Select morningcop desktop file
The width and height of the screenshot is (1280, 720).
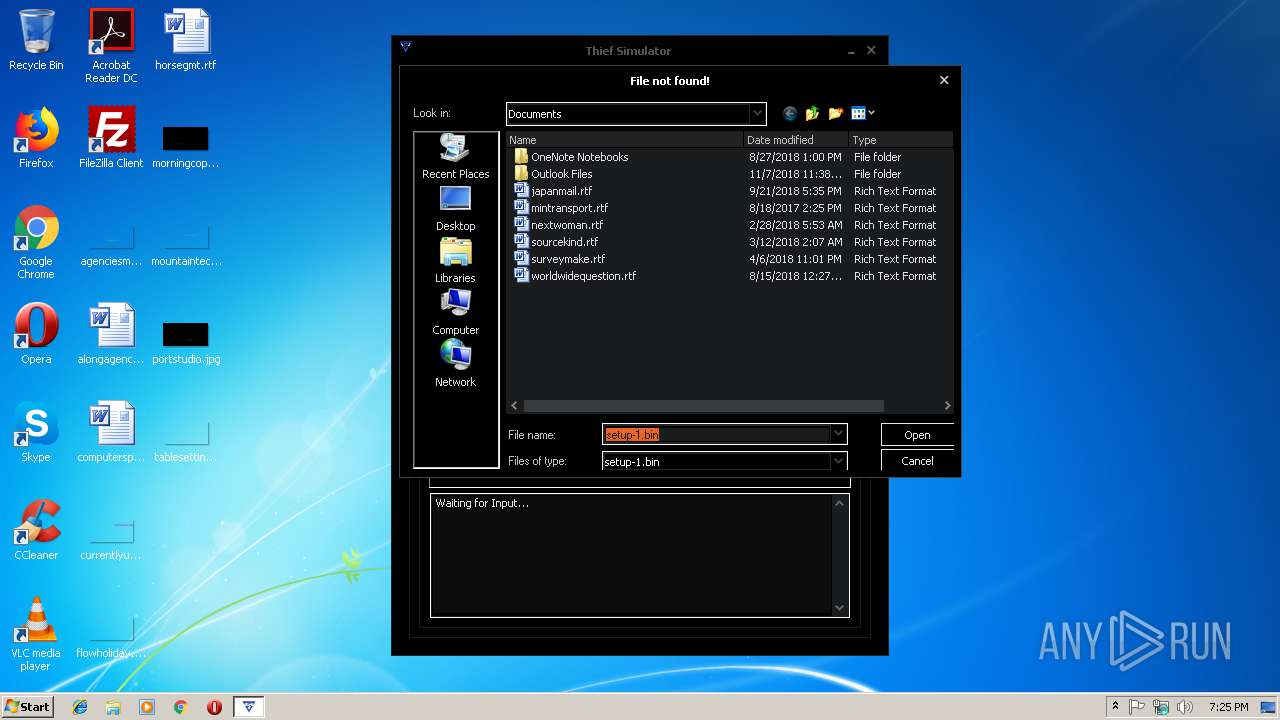[x=186, y=147]
